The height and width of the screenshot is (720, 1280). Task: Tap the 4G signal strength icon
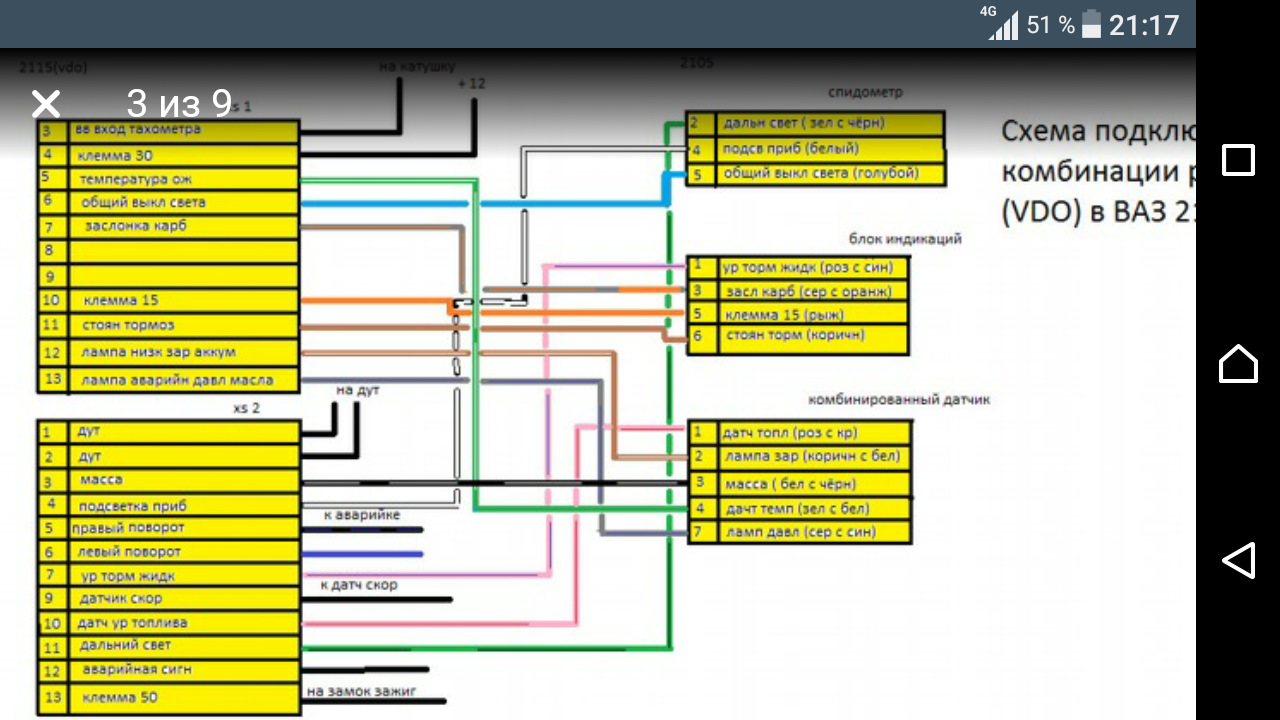click(x=1001, y=24)
